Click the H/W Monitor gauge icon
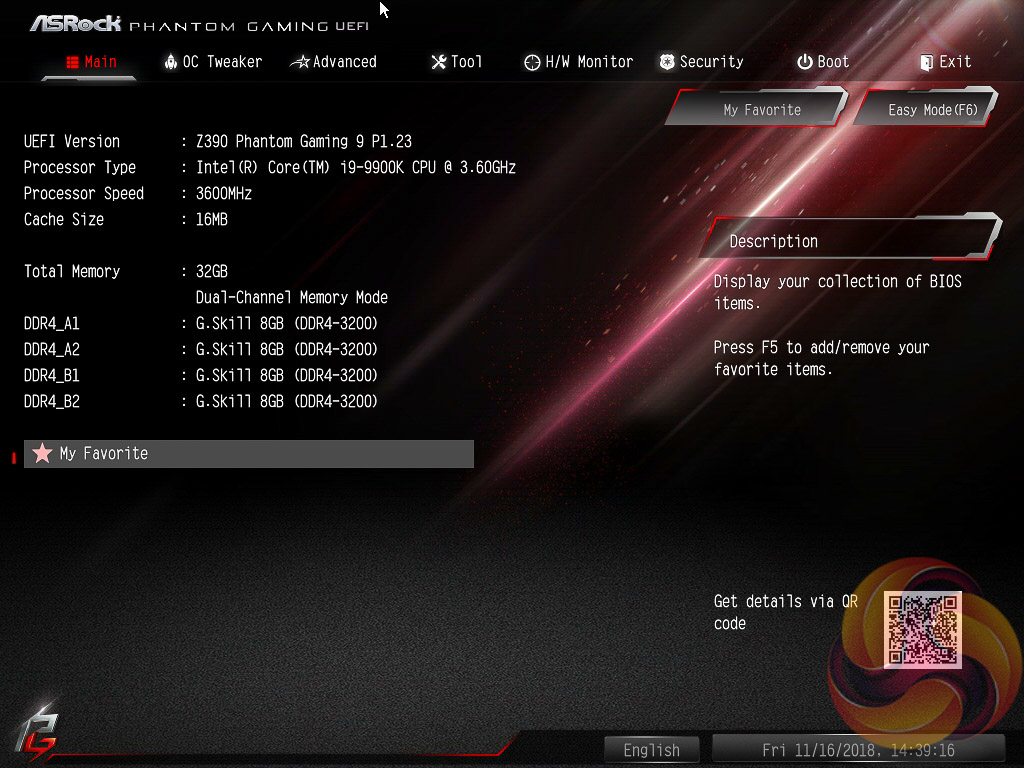This screenshot has height=768, width=1024. point(532,62)
